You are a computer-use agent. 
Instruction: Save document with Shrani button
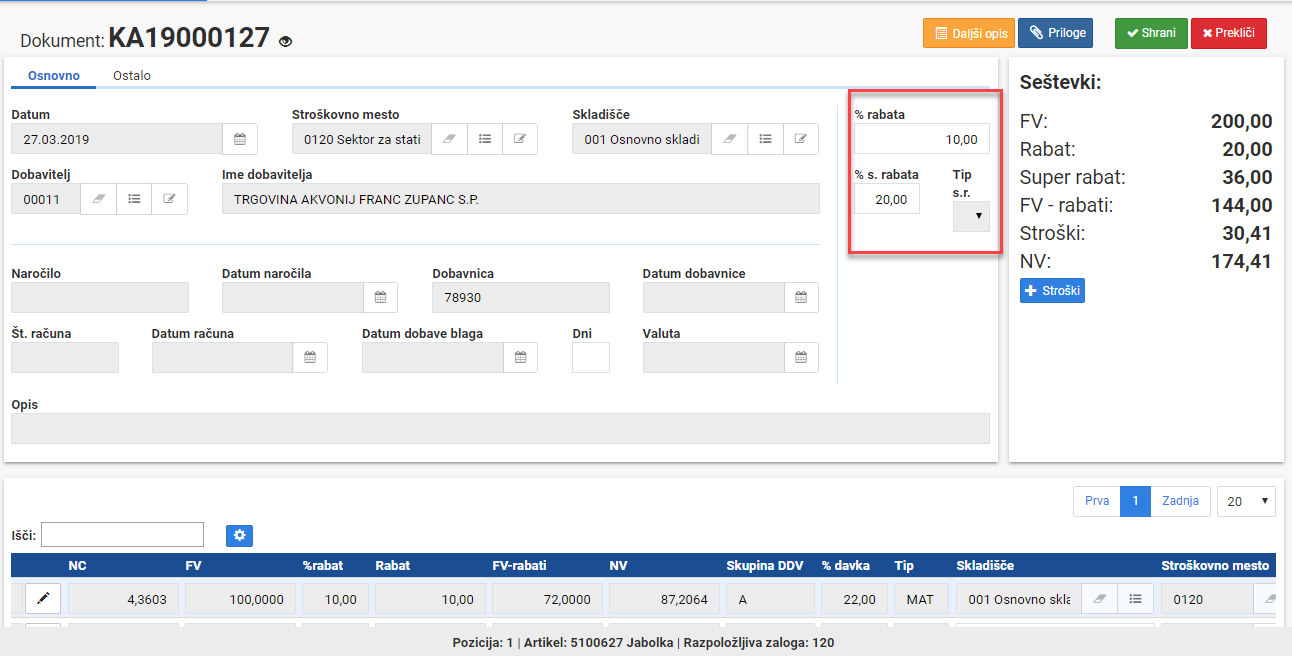coord(1151,33)
